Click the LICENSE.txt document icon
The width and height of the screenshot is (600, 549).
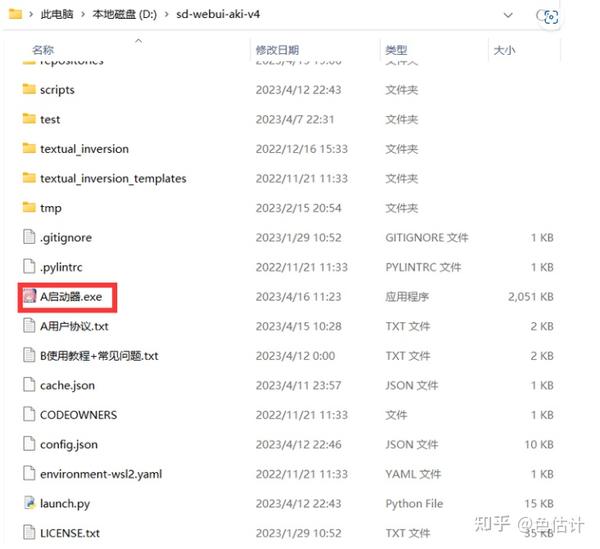(x=29, y=533)
